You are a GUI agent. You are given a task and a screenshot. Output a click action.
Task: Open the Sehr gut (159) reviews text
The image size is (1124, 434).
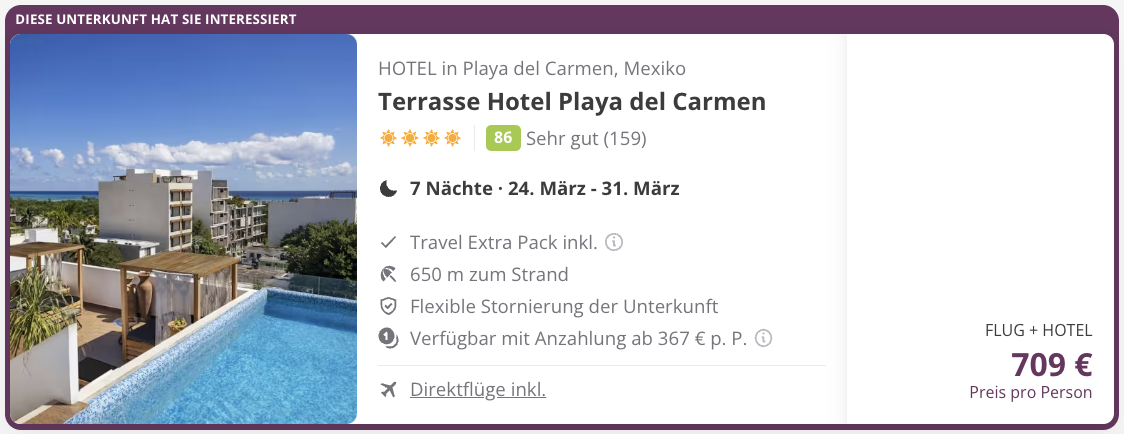[586, 138]
